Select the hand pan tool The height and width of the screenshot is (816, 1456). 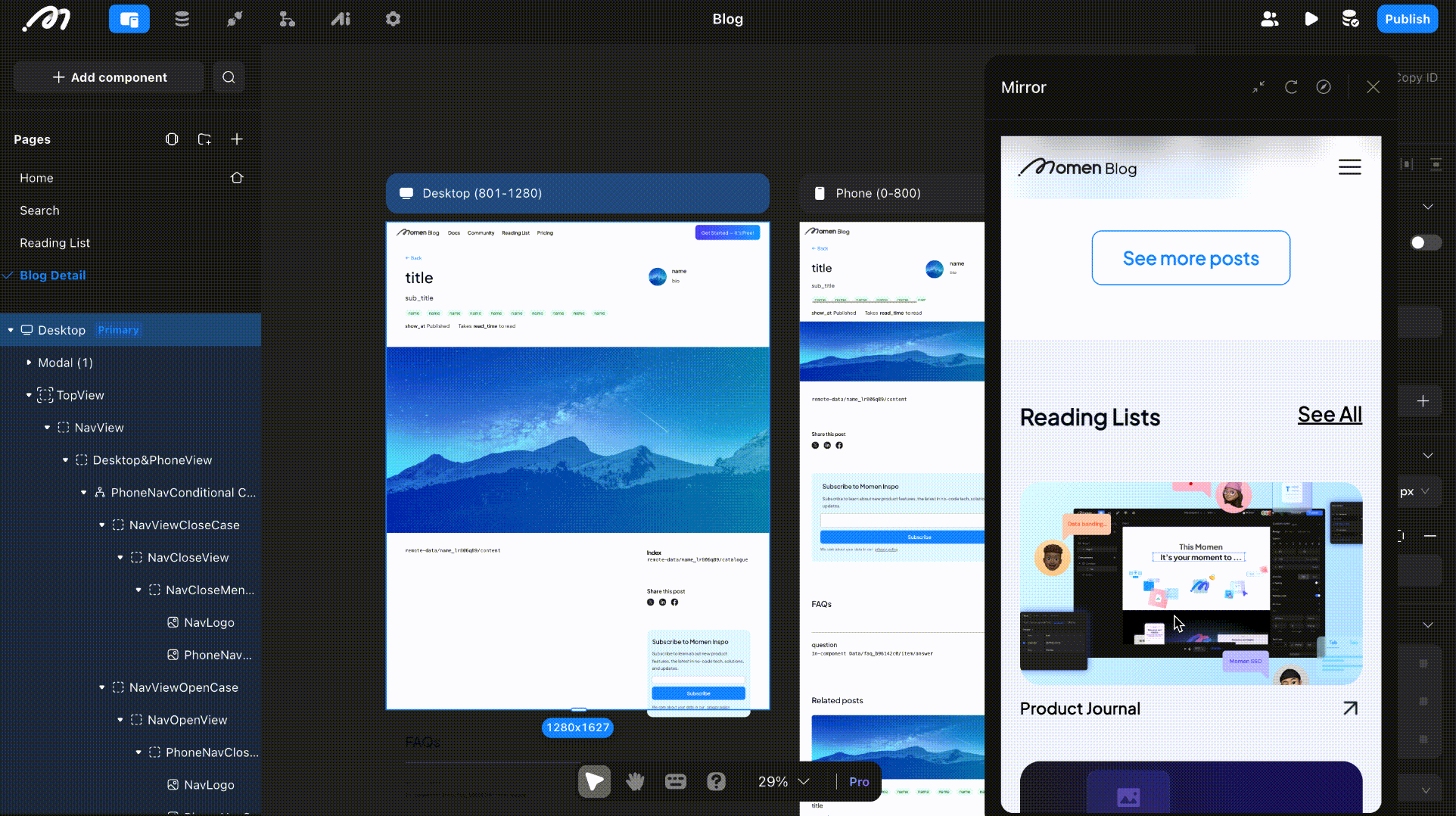(635, 781)
